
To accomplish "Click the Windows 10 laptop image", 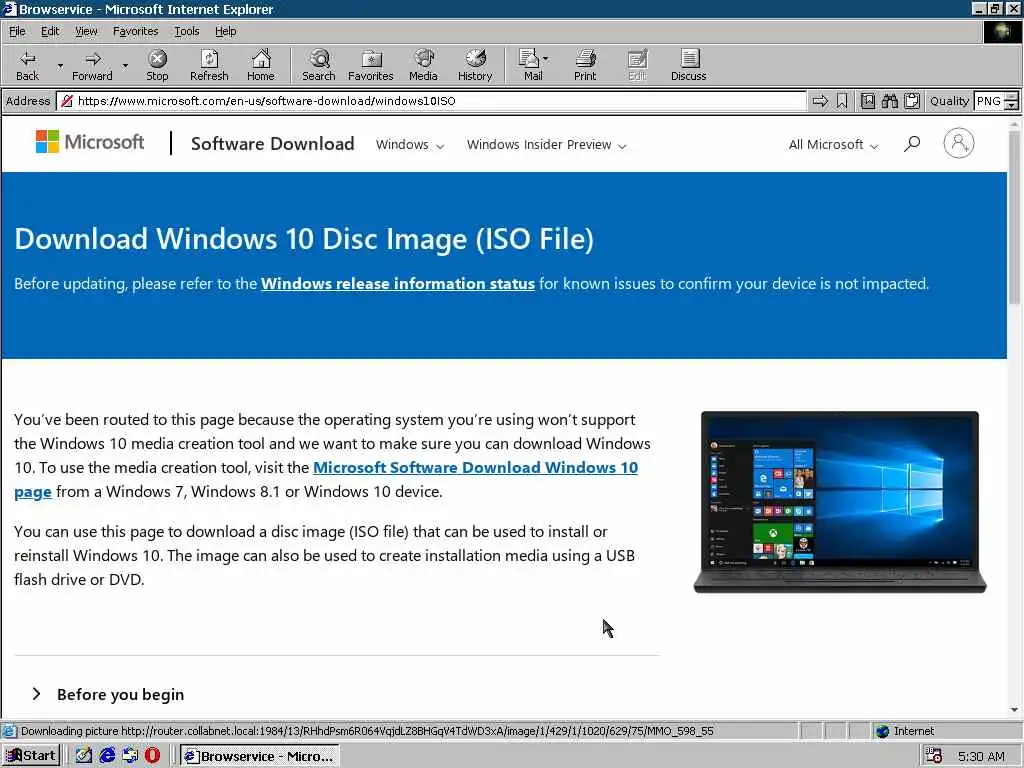I will [840, 502].
